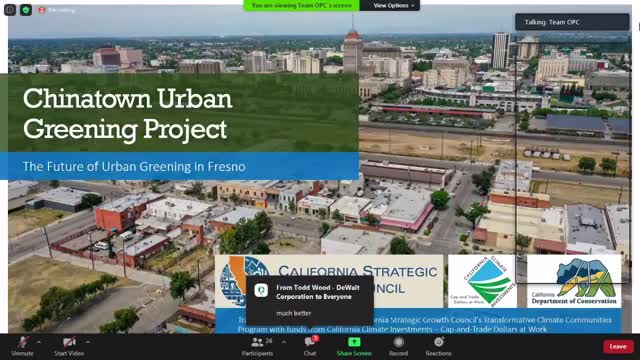640x360 pixels.
Task: Open the Participants panel
Action: [257, 347]
